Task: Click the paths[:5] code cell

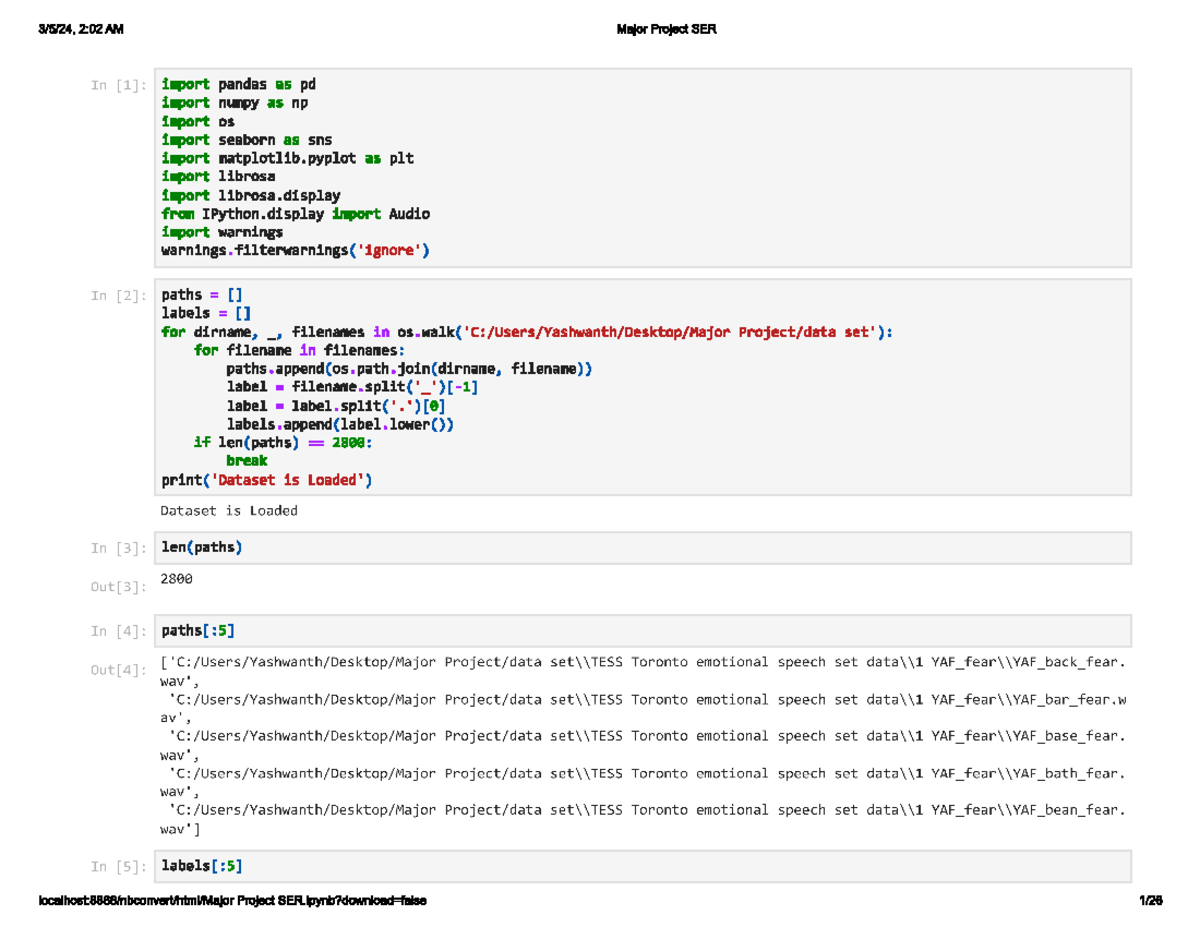Action: click(x=645, y=631)
